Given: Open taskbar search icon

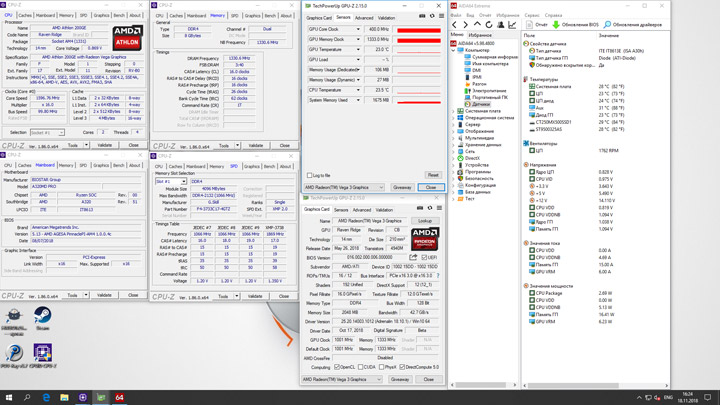Looking at the screenshot, I should (x=27, y=398).
